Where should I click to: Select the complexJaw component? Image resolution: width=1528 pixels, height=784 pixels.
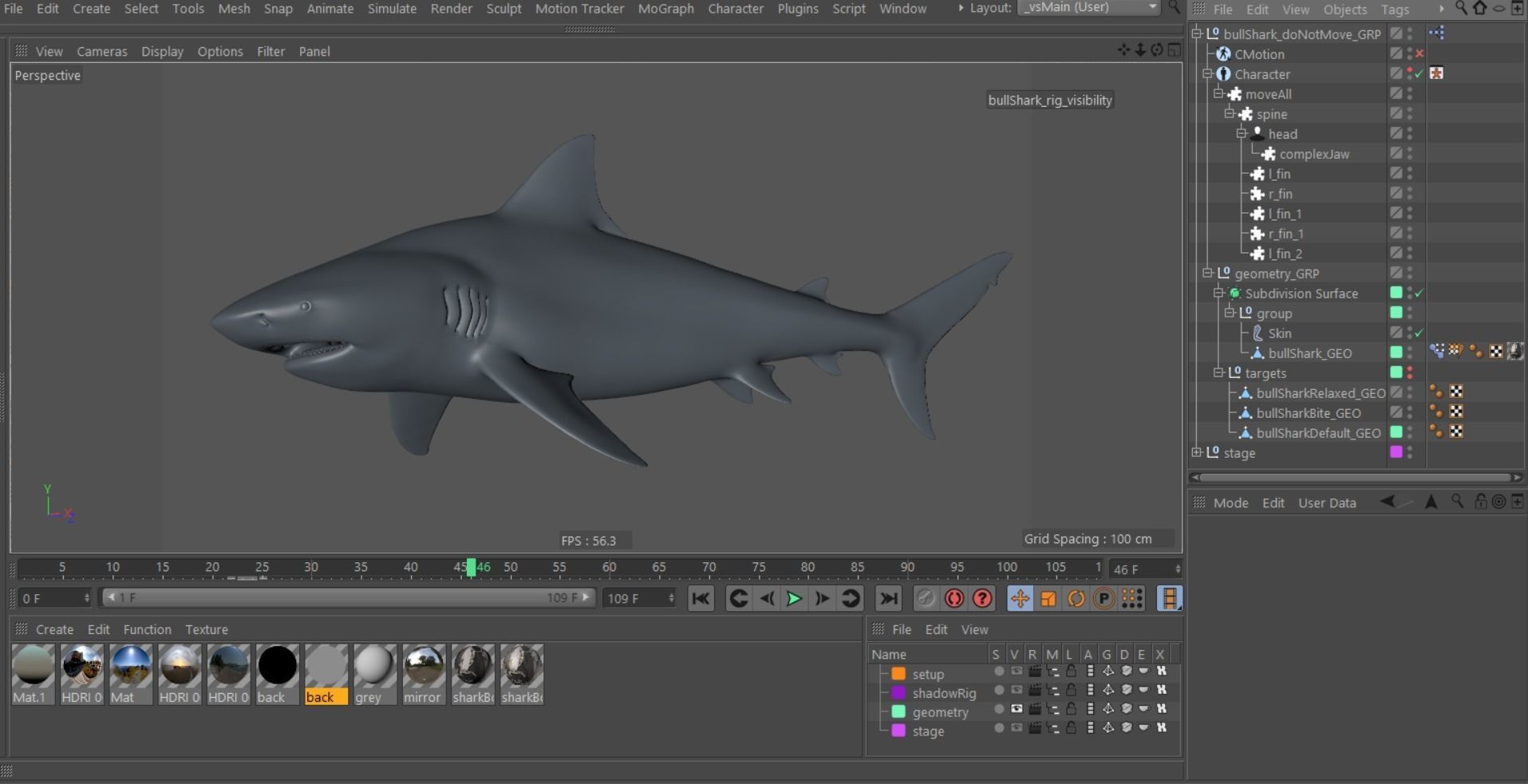point(1314,154)
